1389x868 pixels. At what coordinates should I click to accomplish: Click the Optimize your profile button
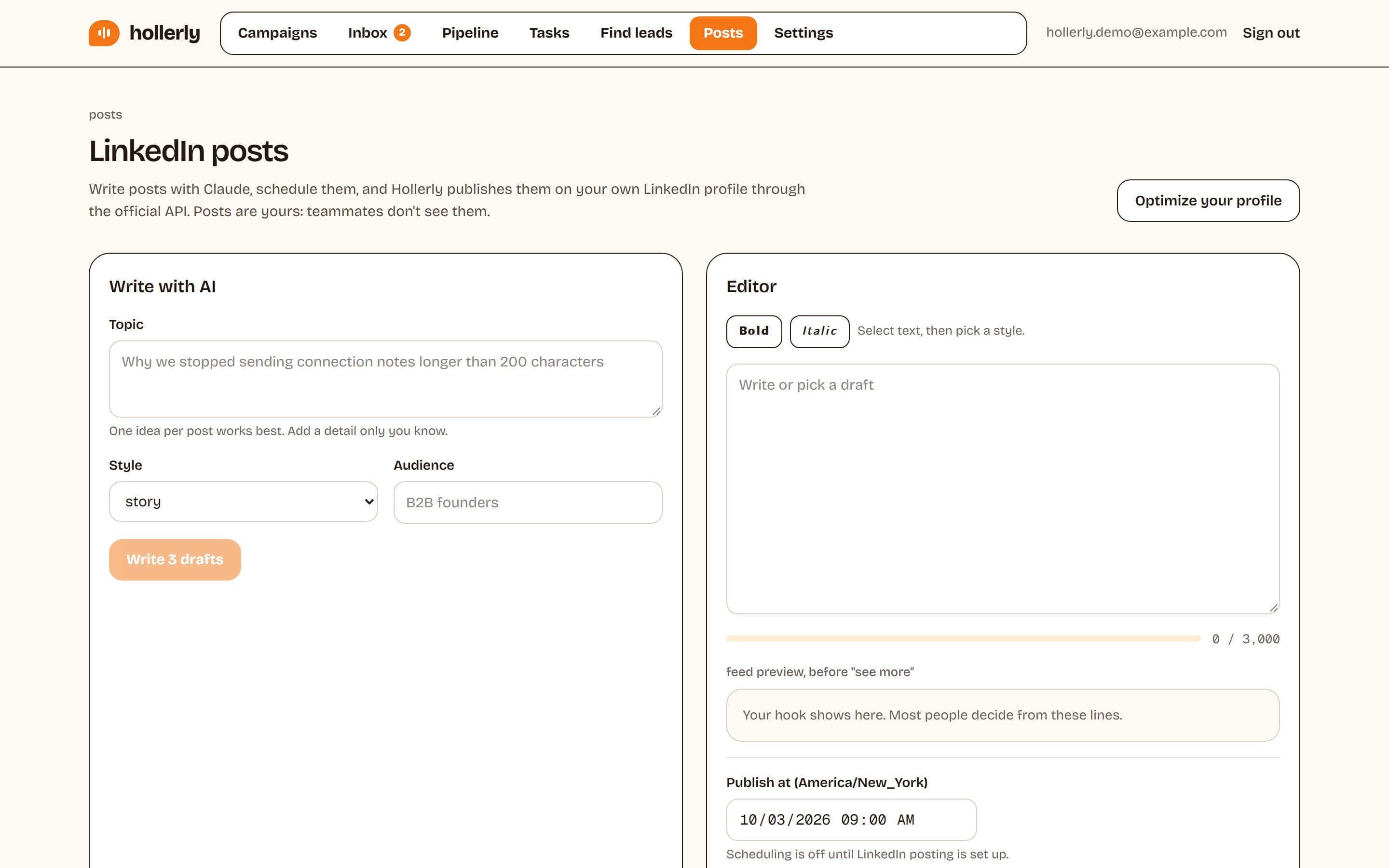(1208, 200)
